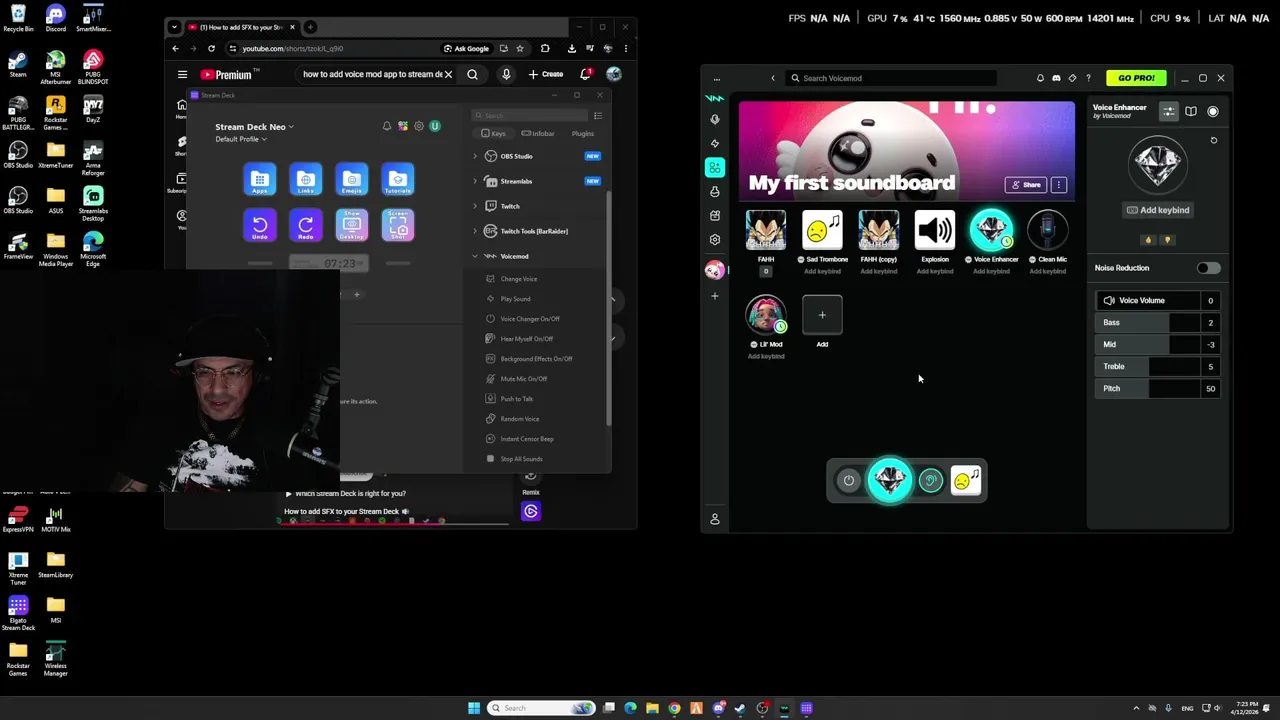The image size is (1280, 720).
Task: Switch to the Plugins tab in Stream Deck
Action: (582, 133)
